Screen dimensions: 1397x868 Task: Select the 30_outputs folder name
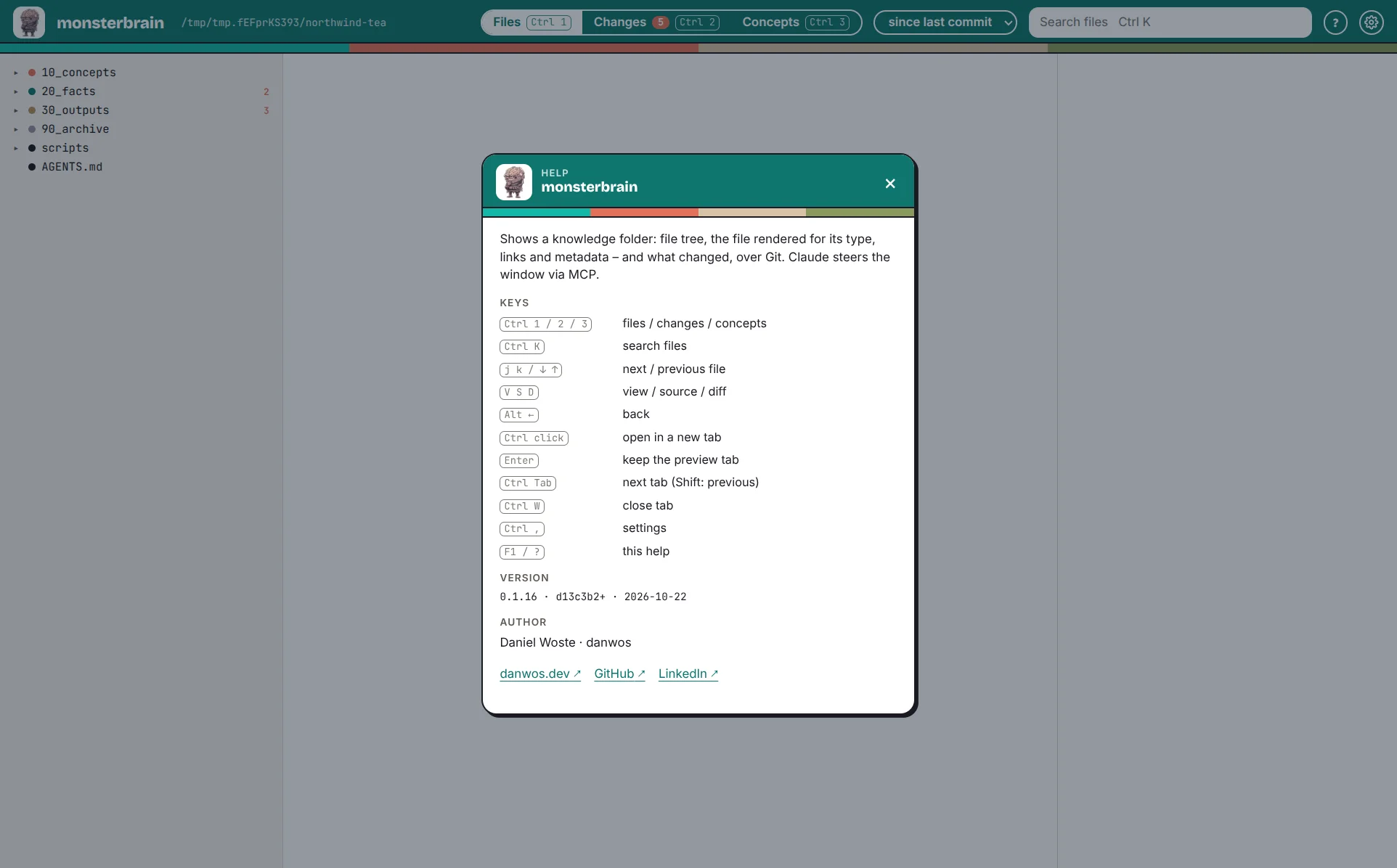tap(76, 110)
